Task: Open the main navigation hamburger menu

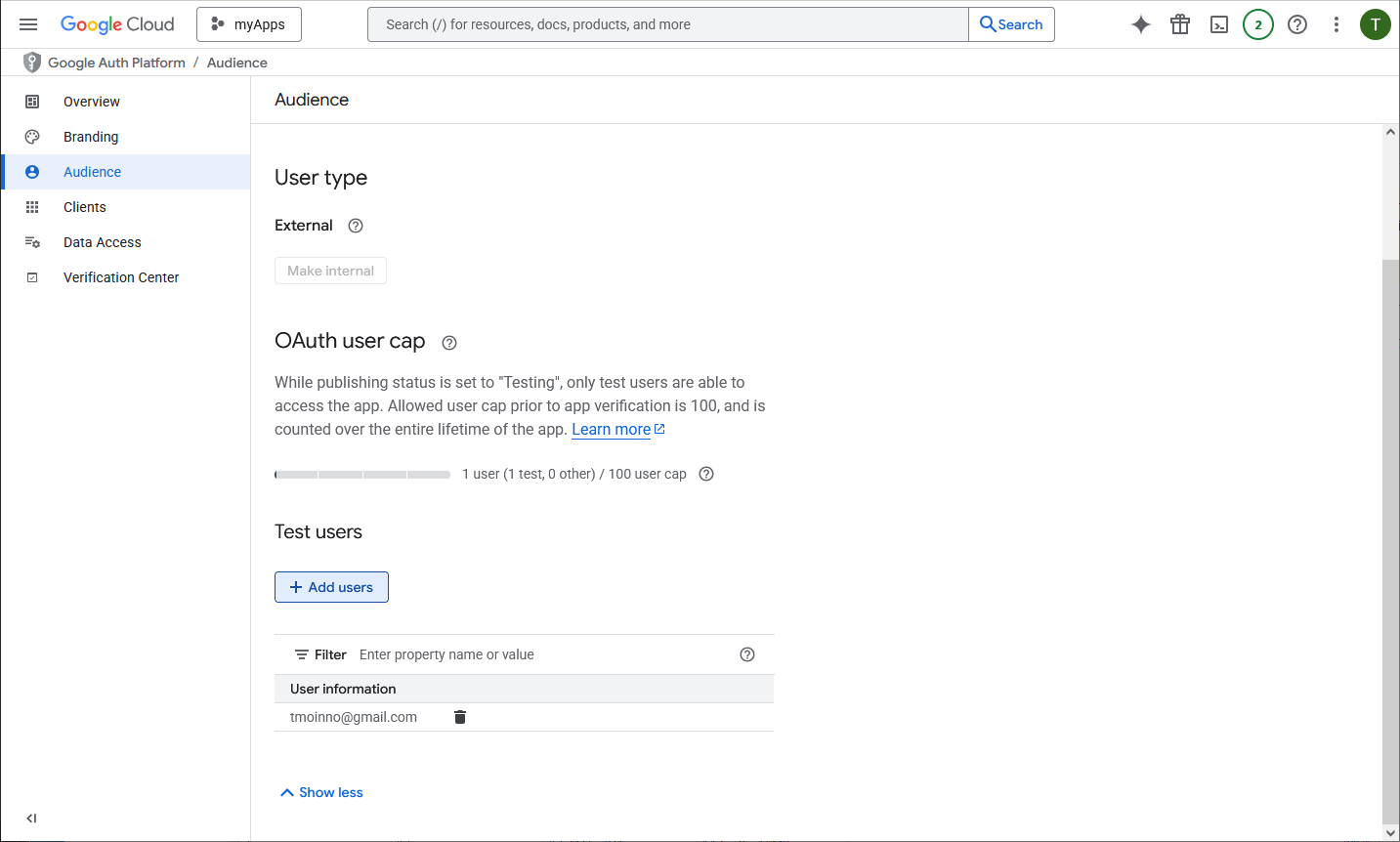Action: pyautogui.click(x=28, y=24)
